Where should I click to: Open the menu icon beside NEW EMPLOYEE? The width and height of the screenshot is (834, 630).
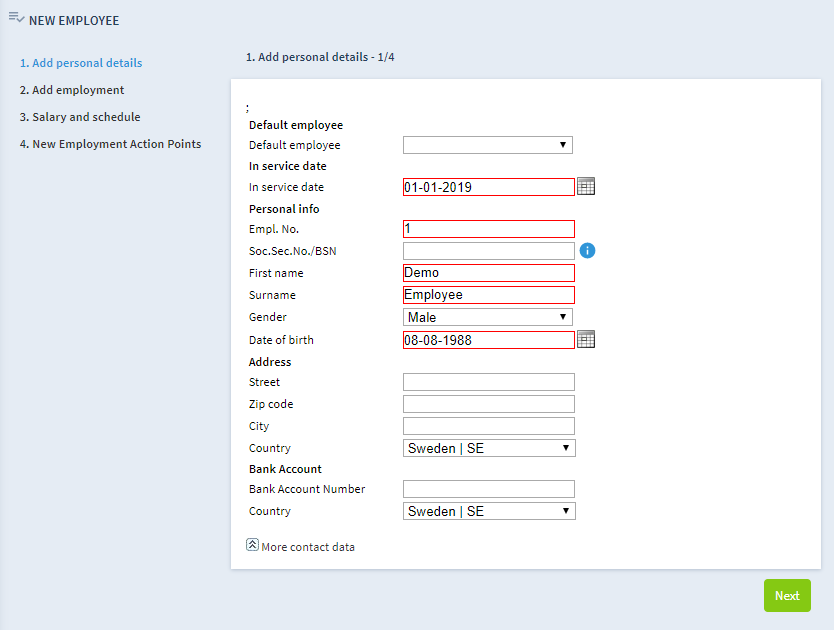click(x=16, y=17)
